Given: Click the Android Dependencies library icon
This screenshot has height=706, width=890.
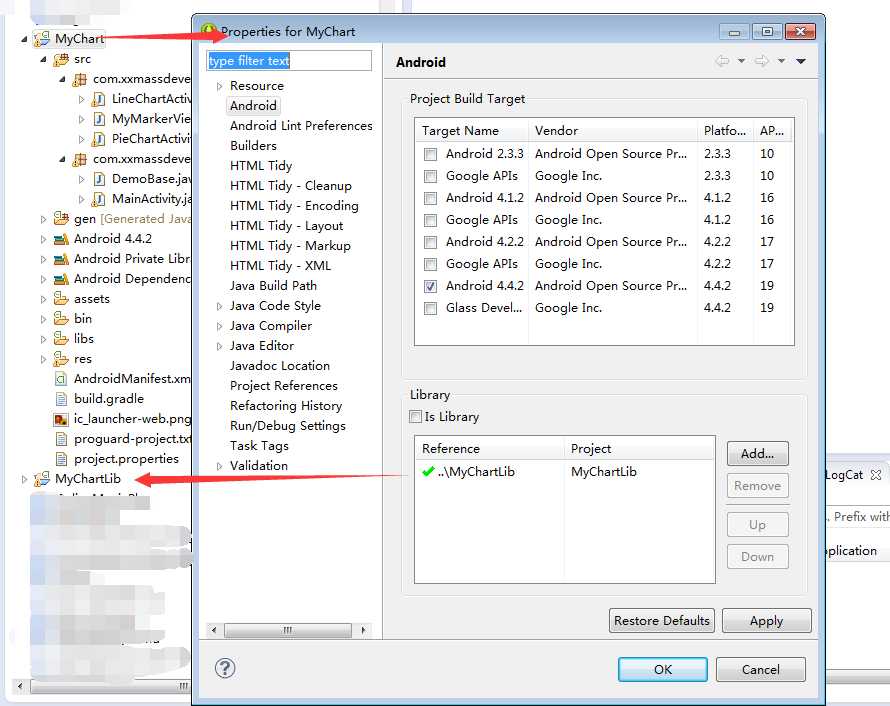Looking at the screenshot, I should point(61,279).
